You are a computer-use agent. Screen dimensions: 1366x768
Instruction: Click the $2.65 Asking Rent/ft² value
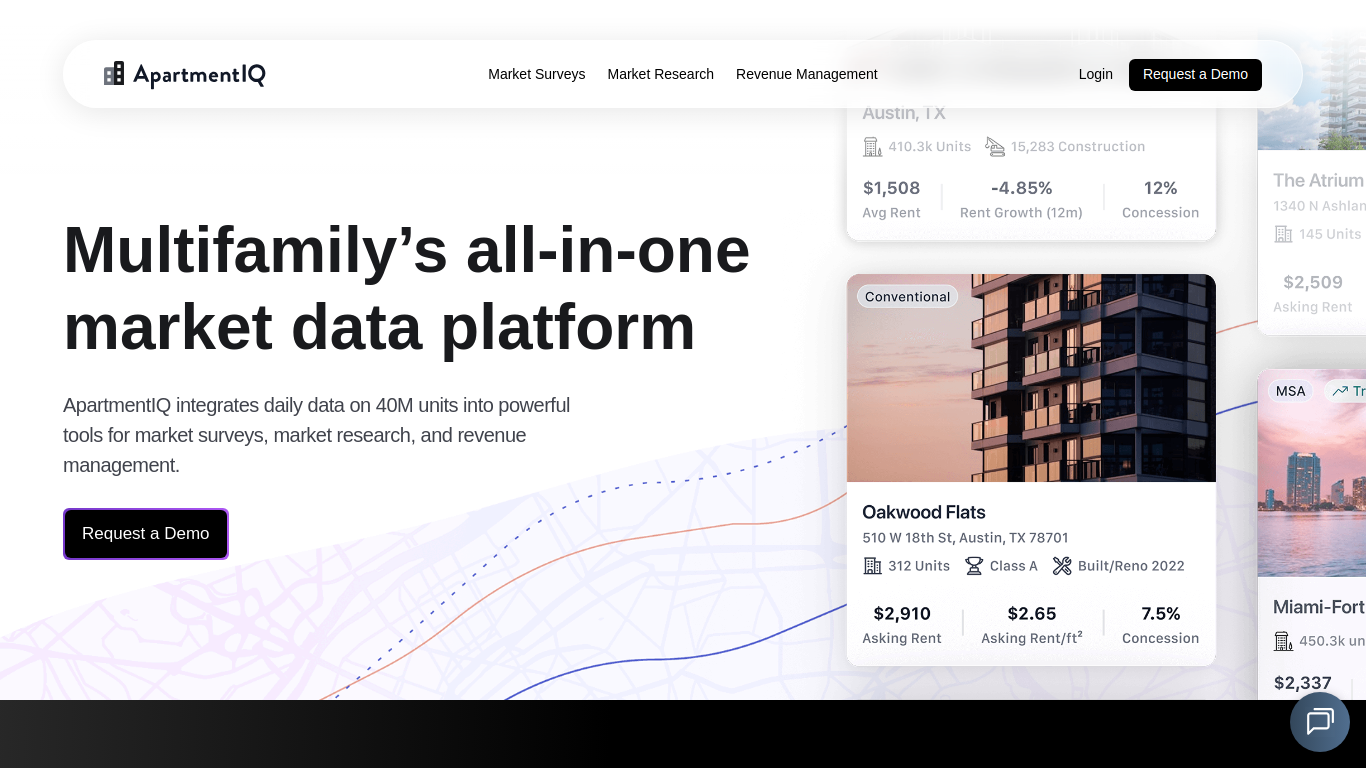1032,614
